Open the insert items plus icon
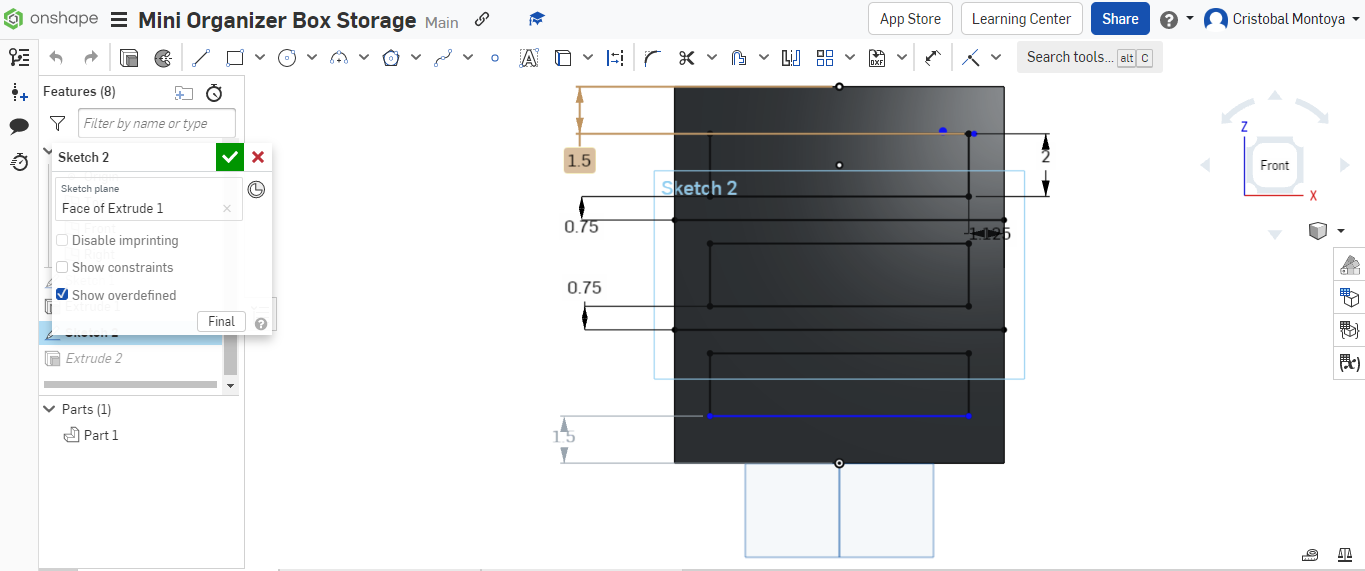 pyautogui.click(x=18, y=92)
